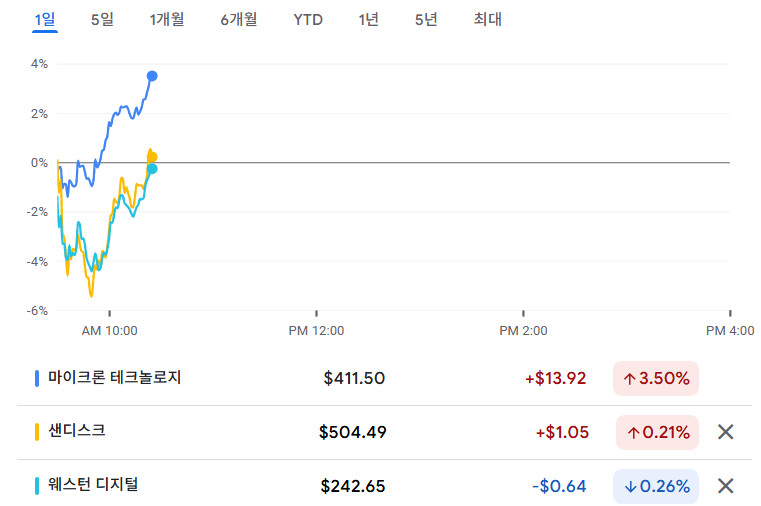761x506 pixels.
Task: Click the teal 웨스턴 디지털 color marker
Action: pyautogui.click(x=37, y=486)
